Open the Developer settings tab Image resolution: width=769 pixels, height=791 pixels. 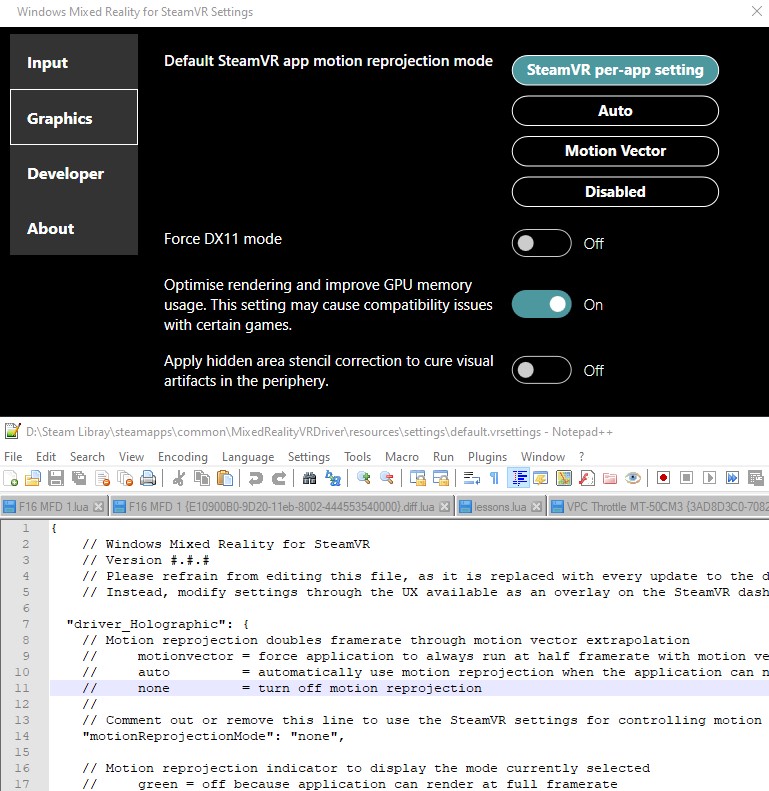tap(74, 173)
